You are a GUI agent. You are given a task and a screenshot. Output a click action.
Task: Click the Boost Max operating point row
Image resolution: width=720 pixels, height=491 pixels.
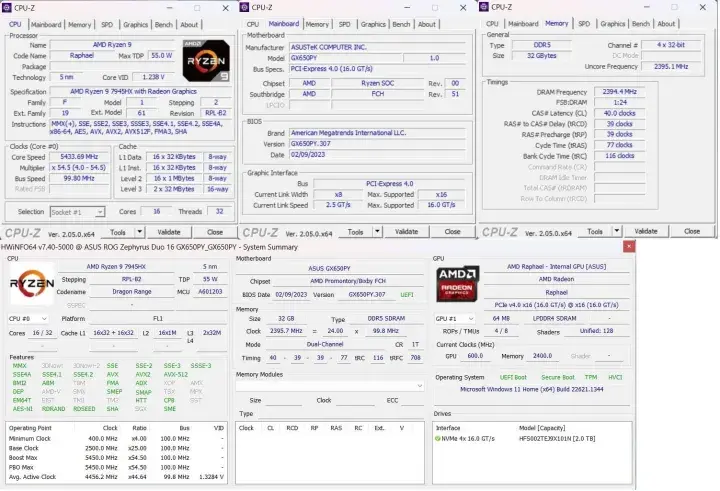coord(116,457)
